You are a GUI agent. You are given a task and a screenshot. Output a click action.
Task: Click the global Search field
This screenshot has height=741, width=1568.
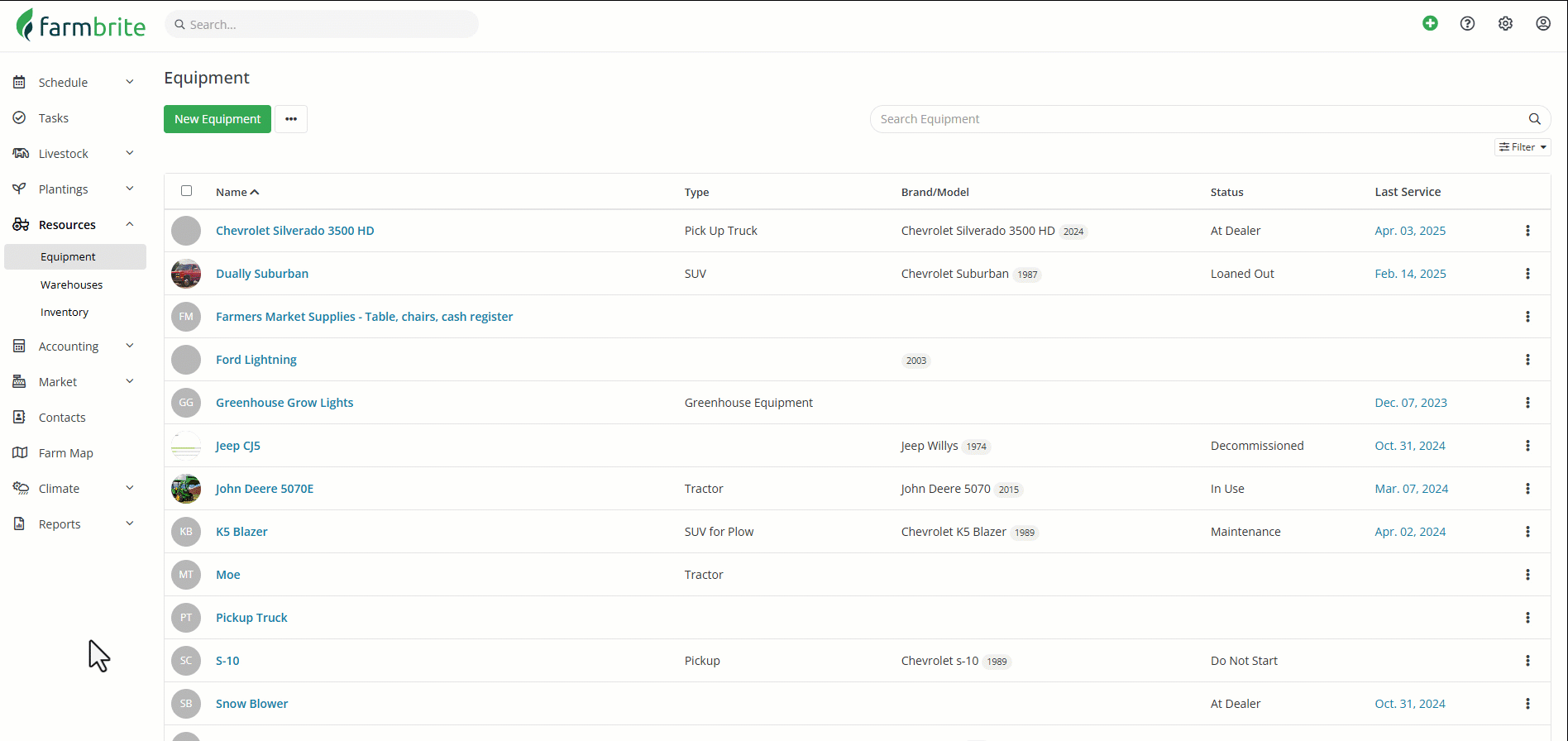tap(322, 24)
